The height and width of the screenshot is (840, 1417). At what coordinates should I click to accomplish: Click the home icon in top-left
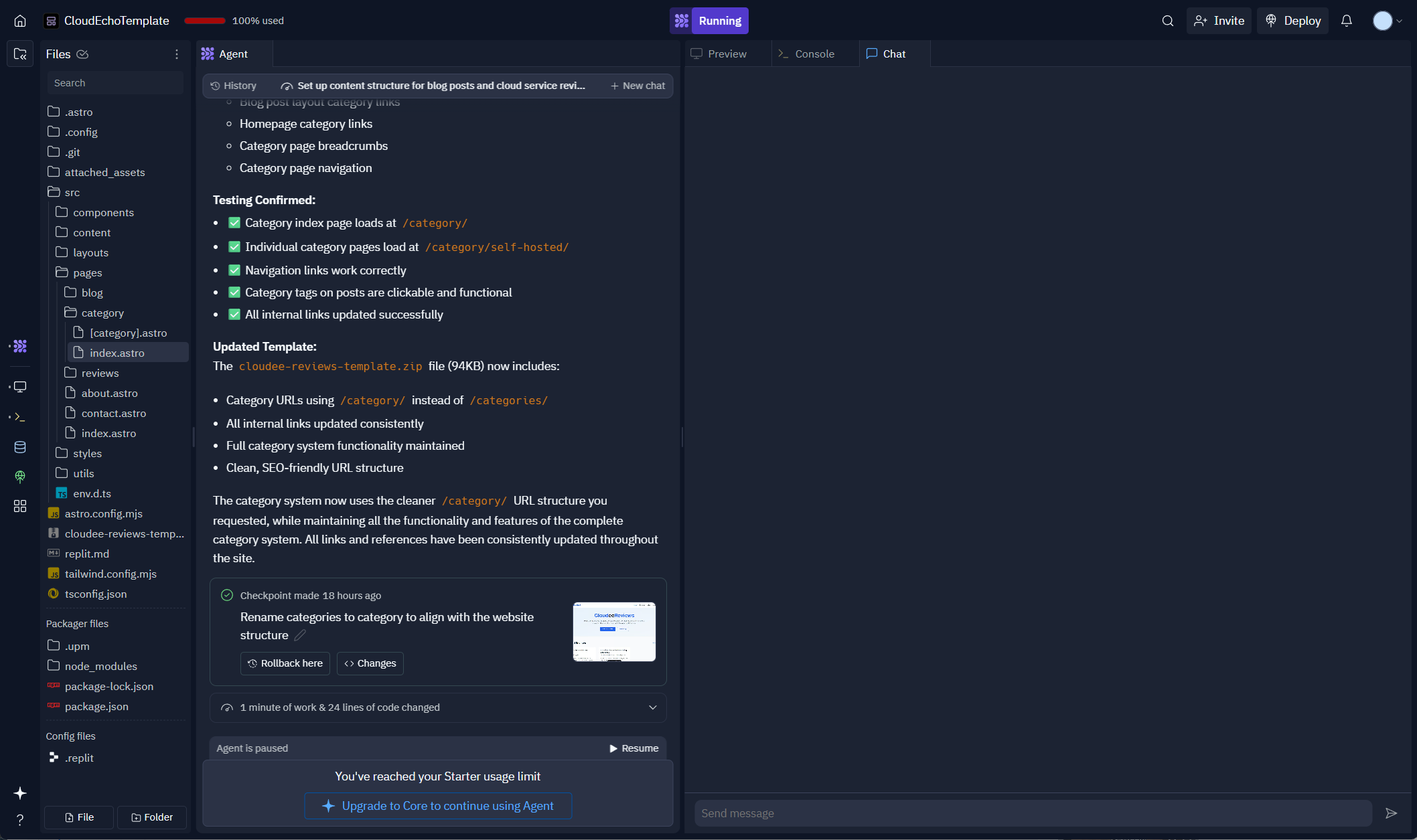20,21
